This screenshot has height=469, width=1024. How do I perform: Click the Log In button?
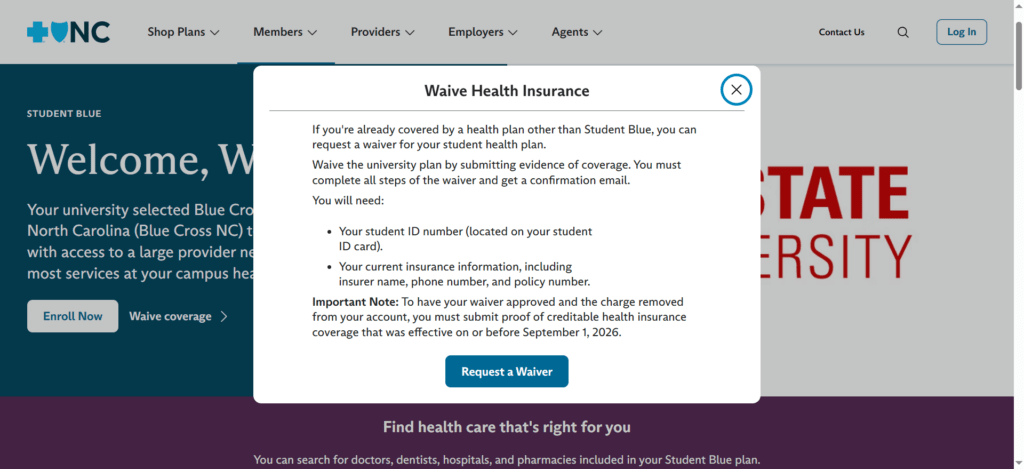point(961,32)
